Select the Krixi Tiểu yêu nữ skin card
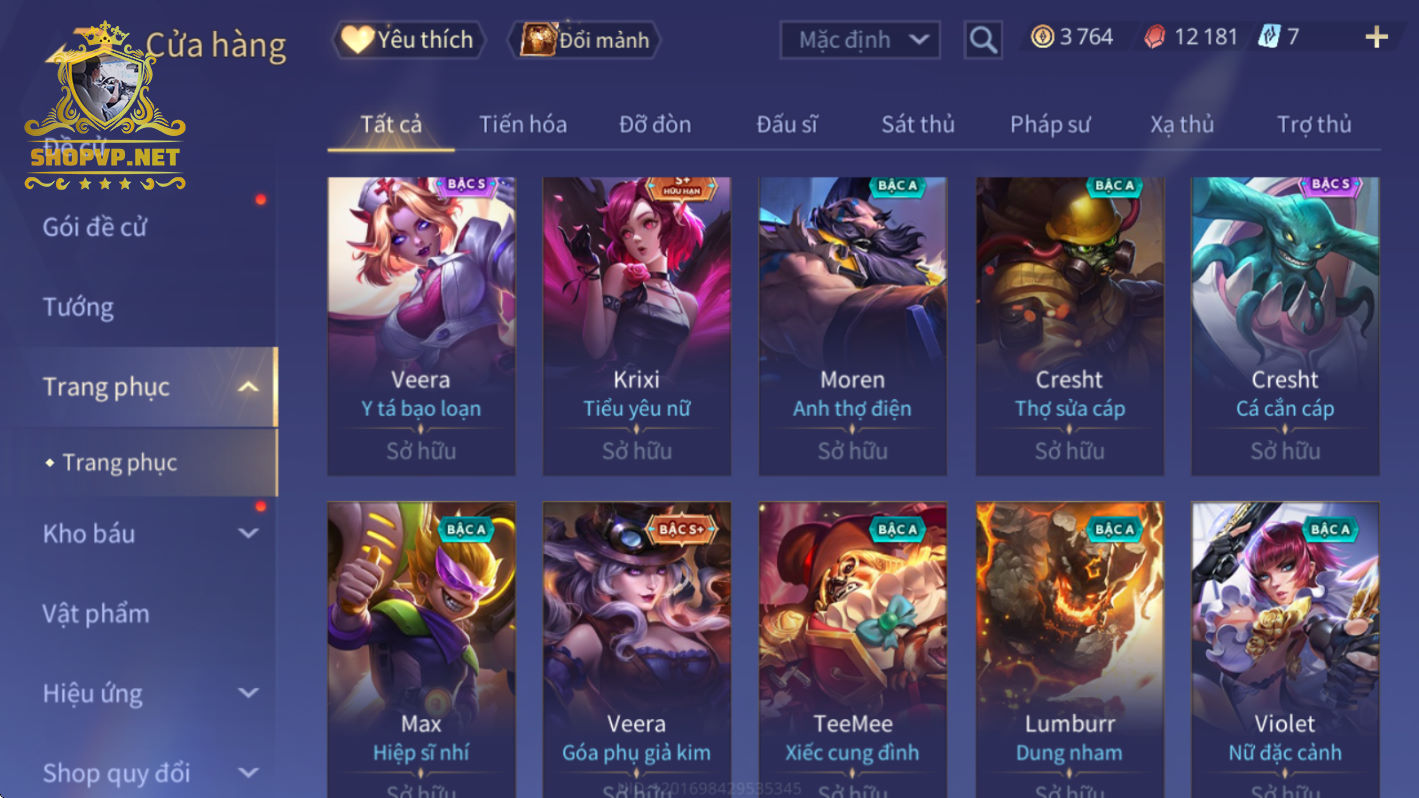Viewport: 1419px width, 798px height. tap(637, 326)
